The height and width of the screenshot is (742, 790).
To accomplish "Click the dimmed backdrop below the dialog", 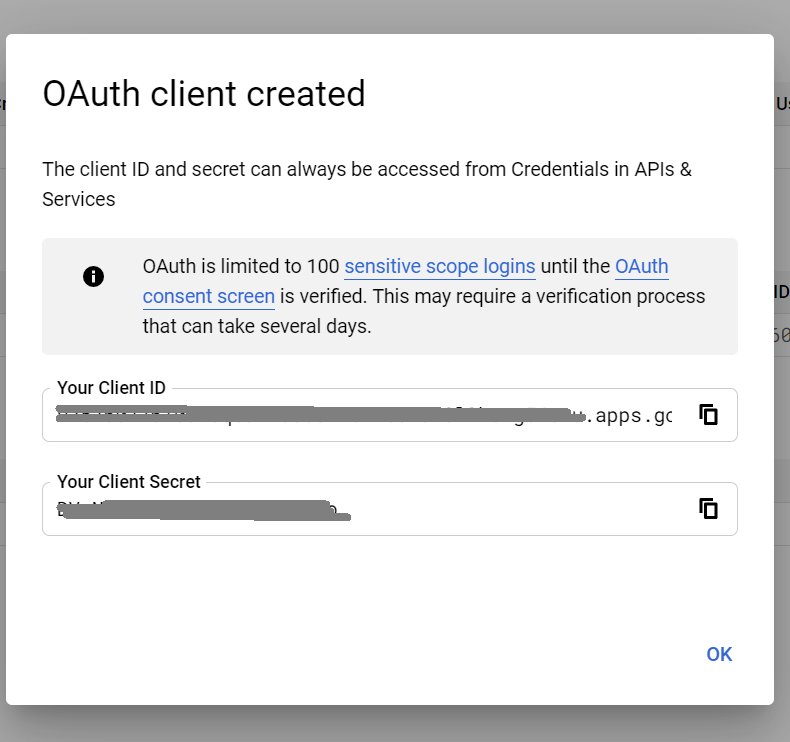I will click(x=400, y=724).
